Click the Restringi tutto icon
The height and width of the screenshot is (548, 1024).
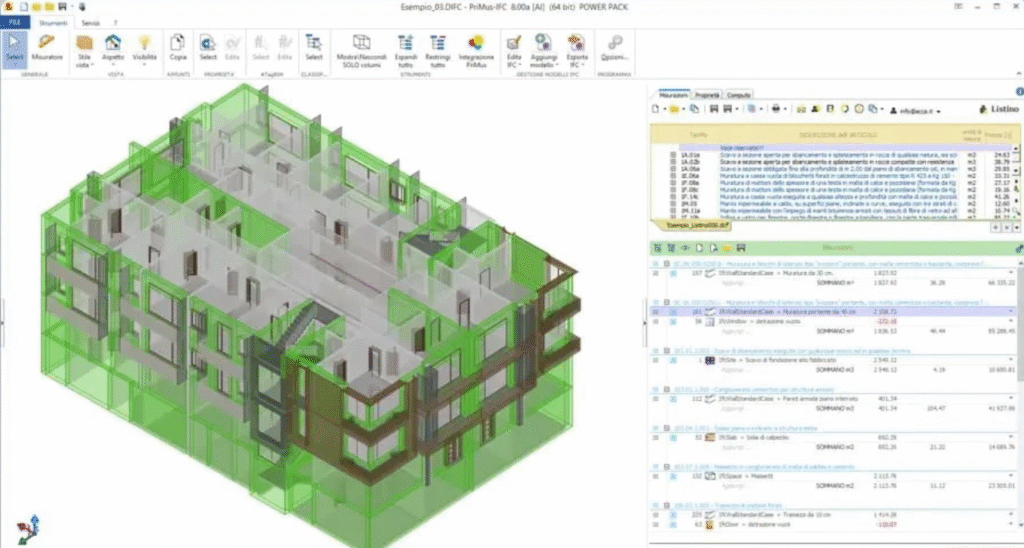pos(438,46)
